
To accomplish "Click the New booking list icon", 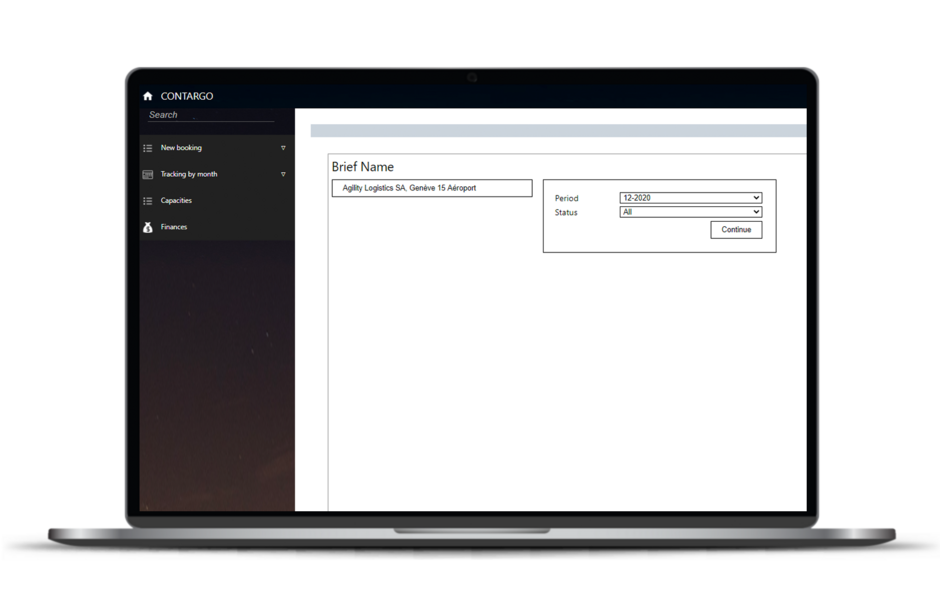I will 147,148.
